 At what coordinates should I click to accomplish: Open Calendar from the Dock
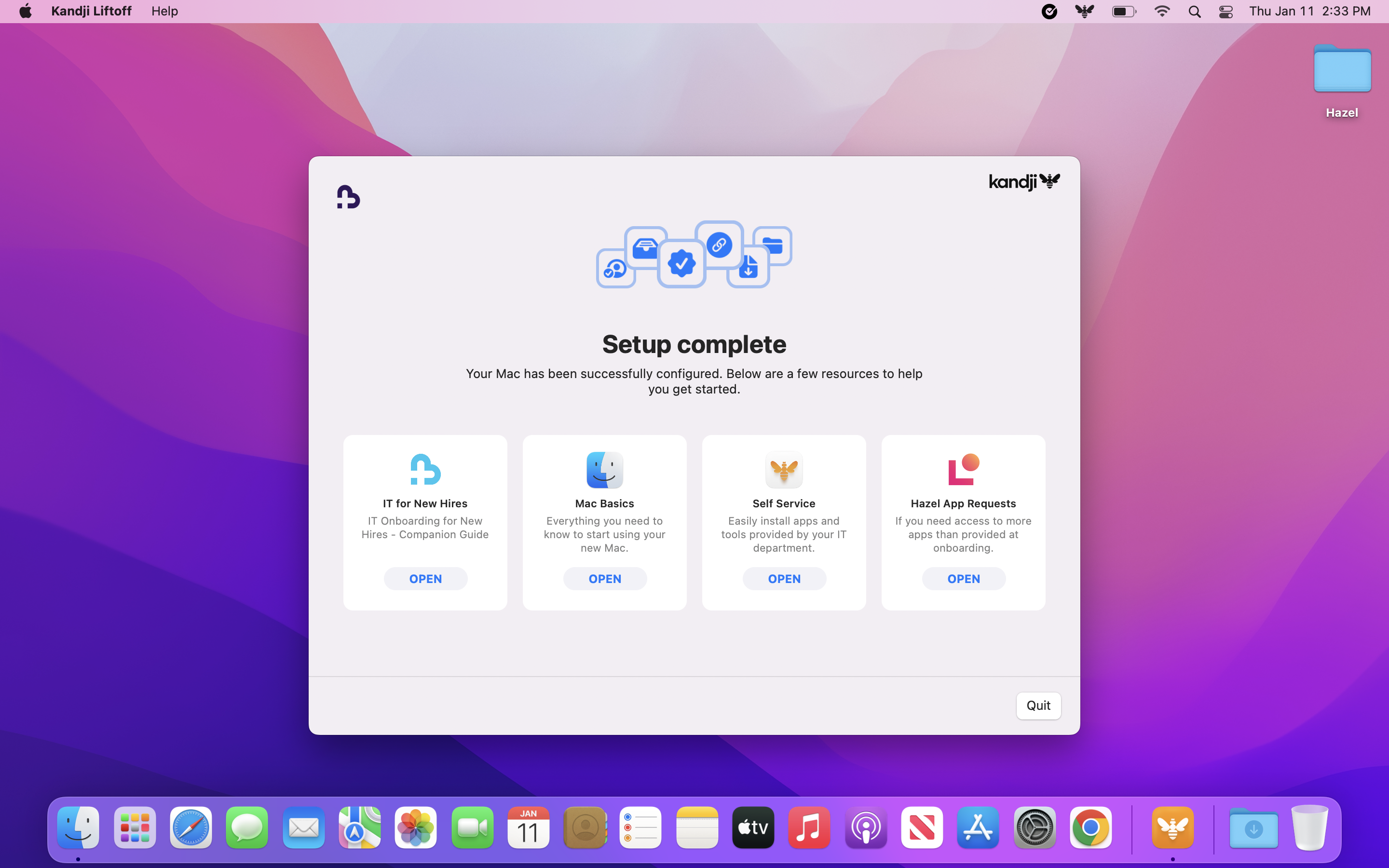pyautogui.click(x=528, y=828)
